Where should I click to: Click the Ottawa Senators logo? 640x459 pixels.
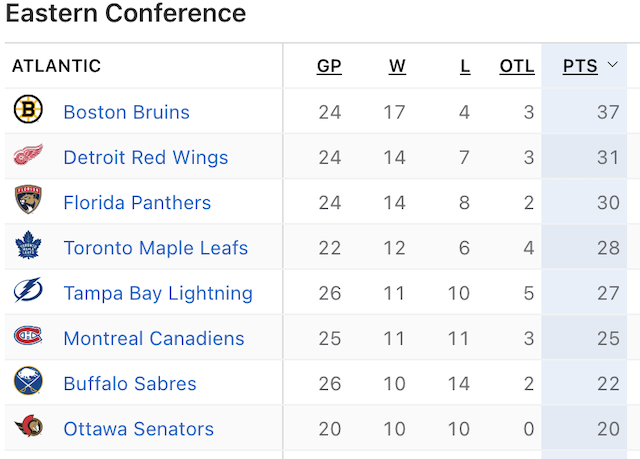pyautogui.click(x=28, y=426)
